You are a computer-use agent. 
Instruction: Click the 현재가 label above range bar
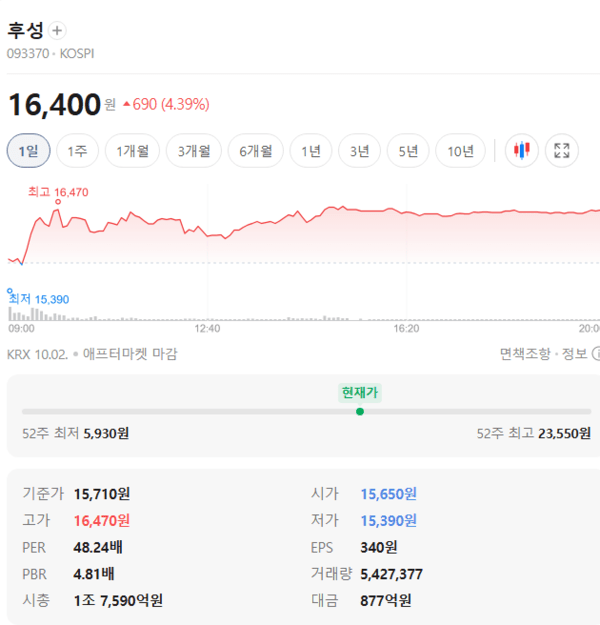click(360, 393)
